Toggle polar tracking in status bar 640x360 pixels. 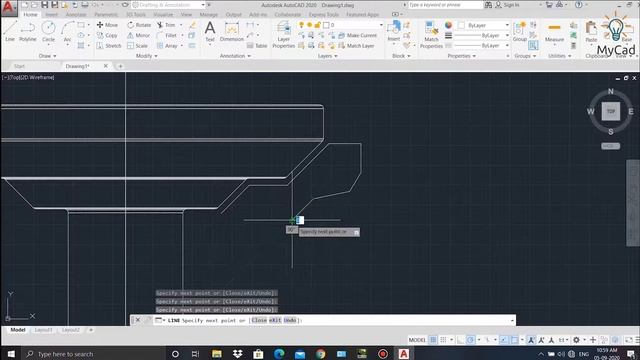coord(471,340)
